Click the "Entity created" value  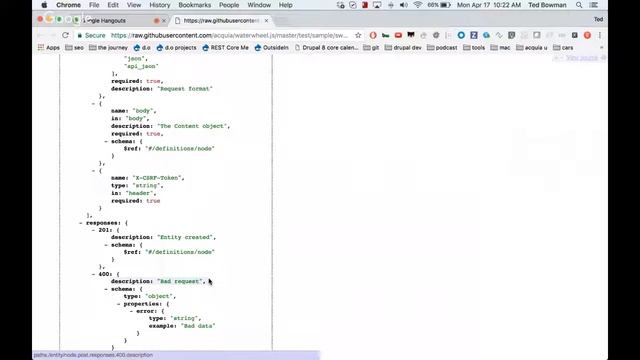(185, 237)
